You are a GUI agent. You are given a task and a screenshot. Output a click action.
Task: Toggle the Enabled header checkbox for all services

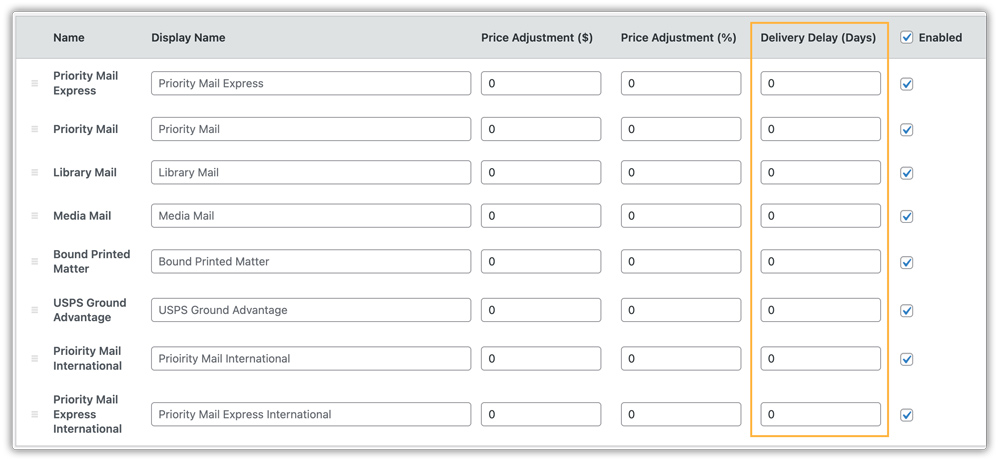point(907,38)
